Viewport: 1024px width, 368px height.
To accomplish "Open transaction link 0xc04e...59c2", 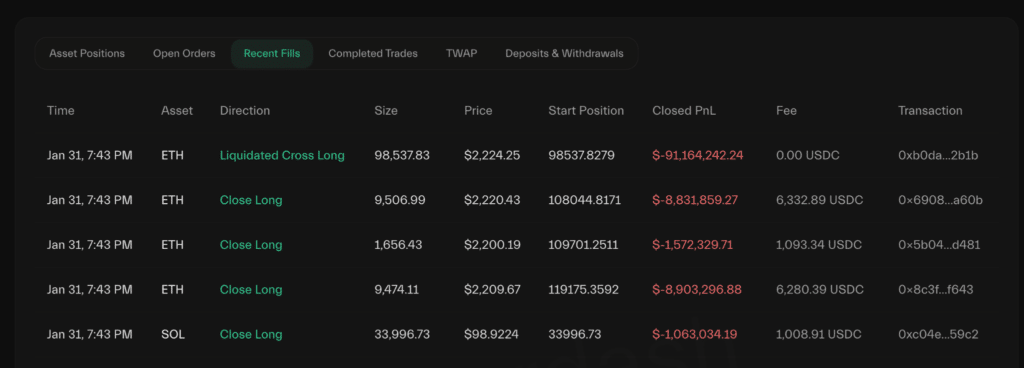I will [938, 335].
